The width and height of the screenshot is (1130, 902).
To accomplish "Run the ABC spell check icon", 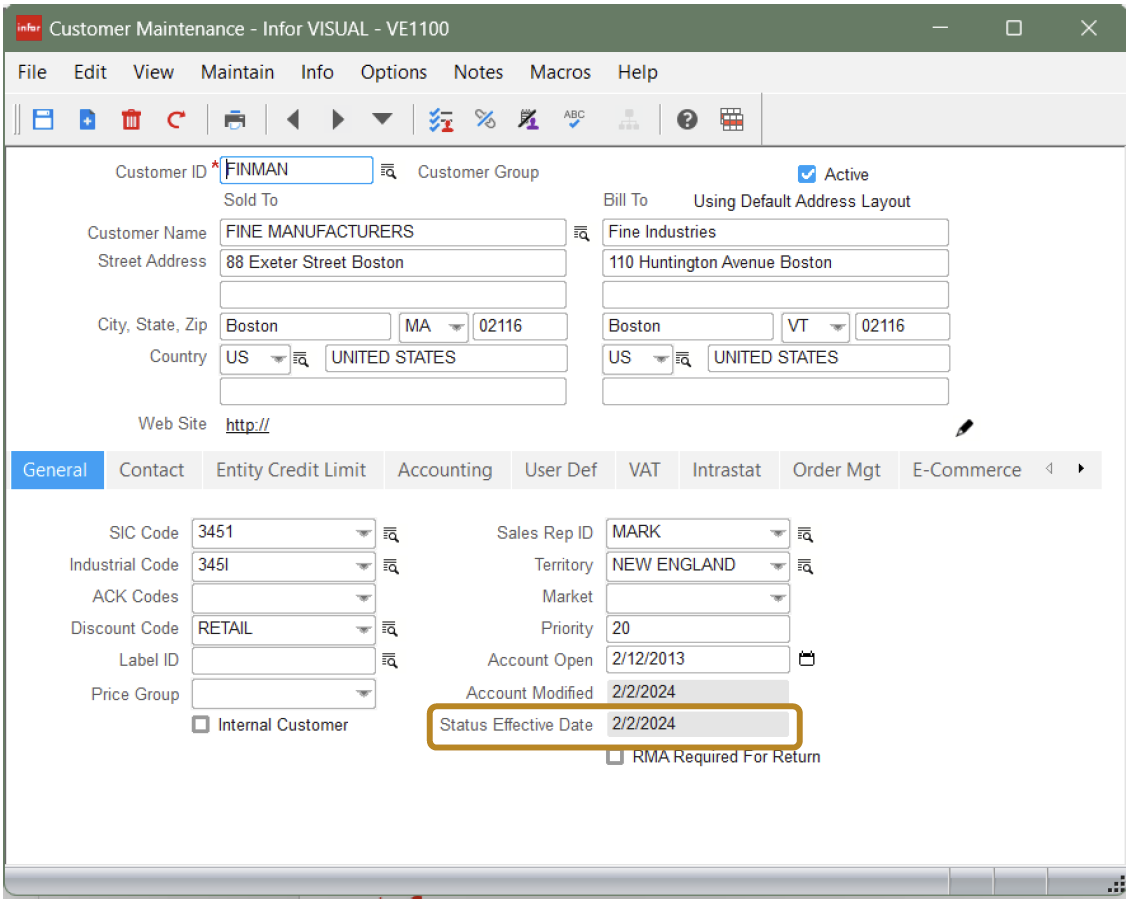I will coord(574,118).
